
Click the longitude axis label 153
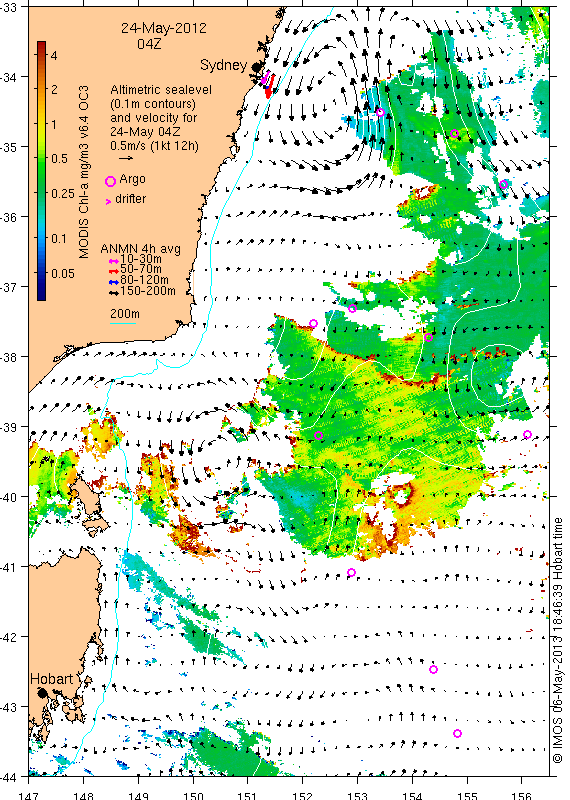(357, 795)
